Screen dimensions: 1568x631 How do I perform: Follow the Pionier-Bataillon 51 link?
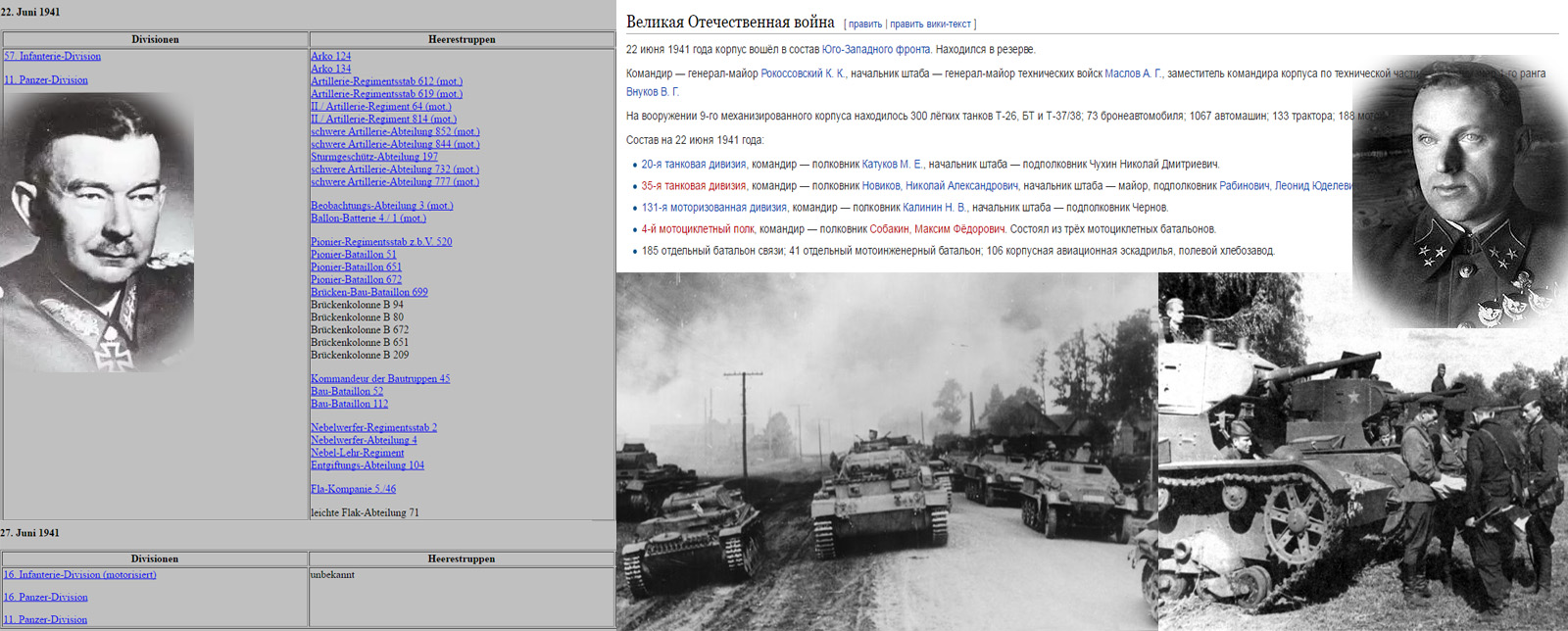[x=354, y=255]
